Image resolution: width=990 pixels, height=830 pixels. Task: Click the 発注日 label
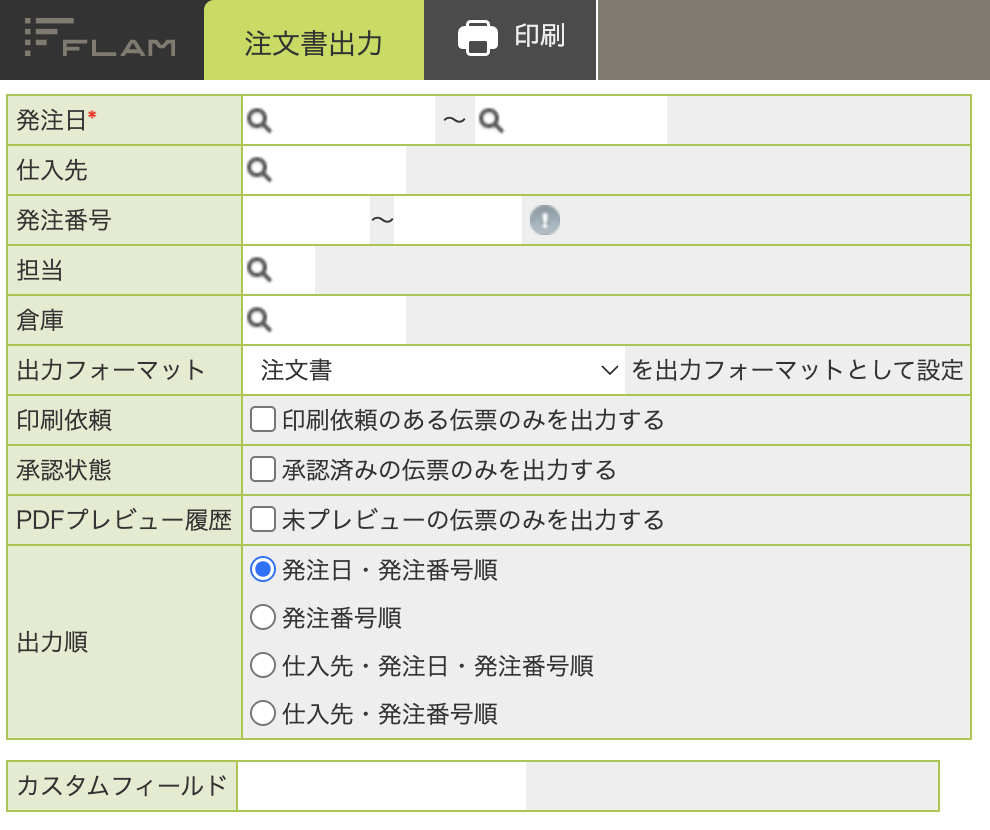[x=52, y=120]
